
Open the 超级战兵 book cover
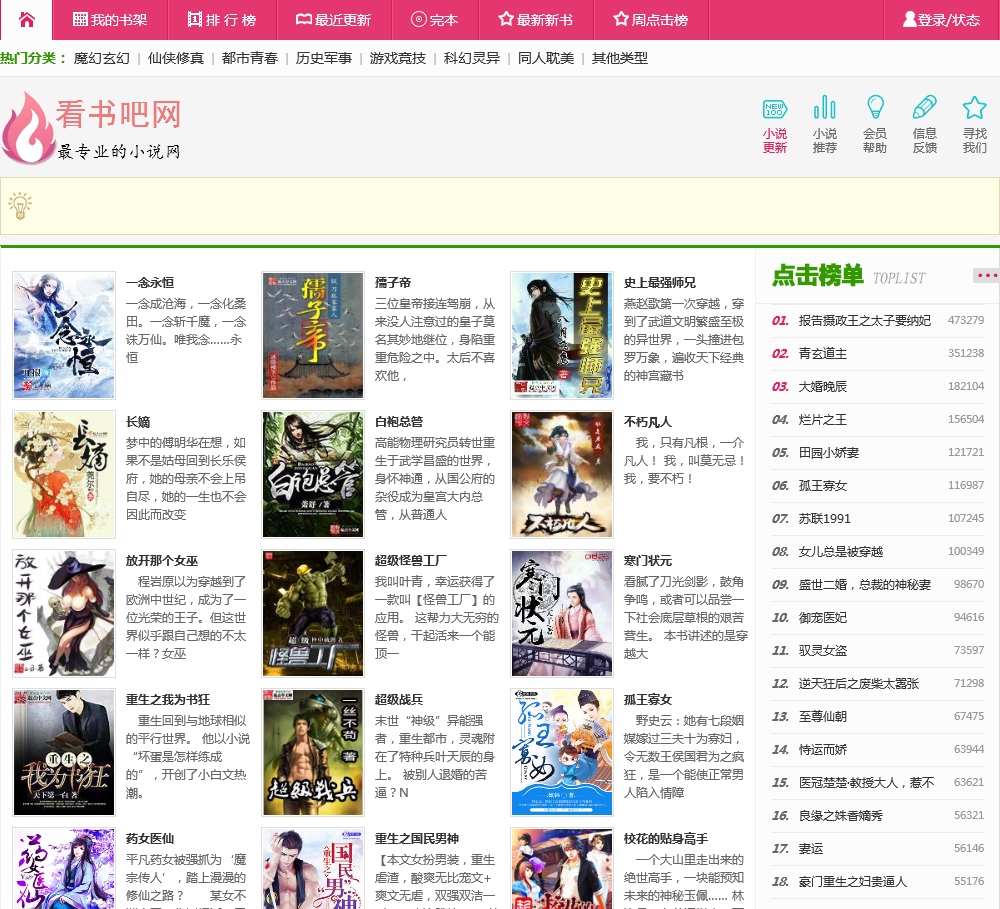coord(312,752)
